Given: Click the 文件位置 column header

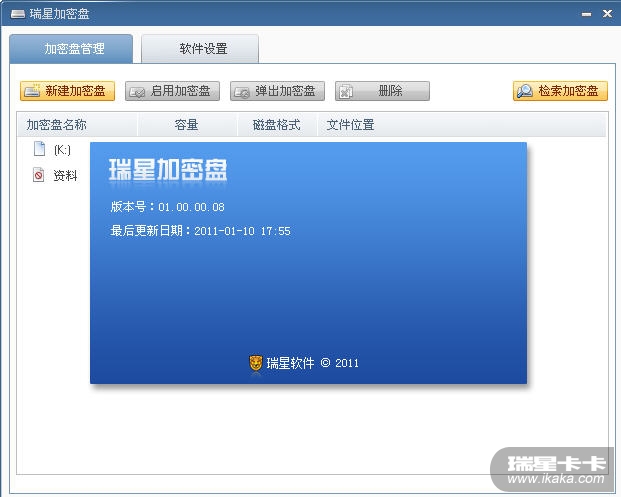Looking at the screenshot, I should click(462, 125).
